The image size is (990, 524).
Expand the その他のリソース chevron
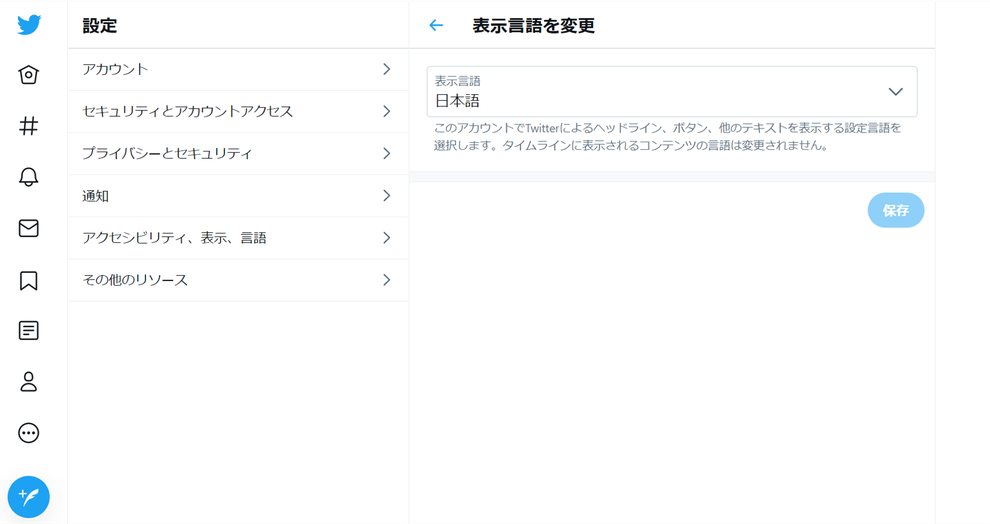386,280
